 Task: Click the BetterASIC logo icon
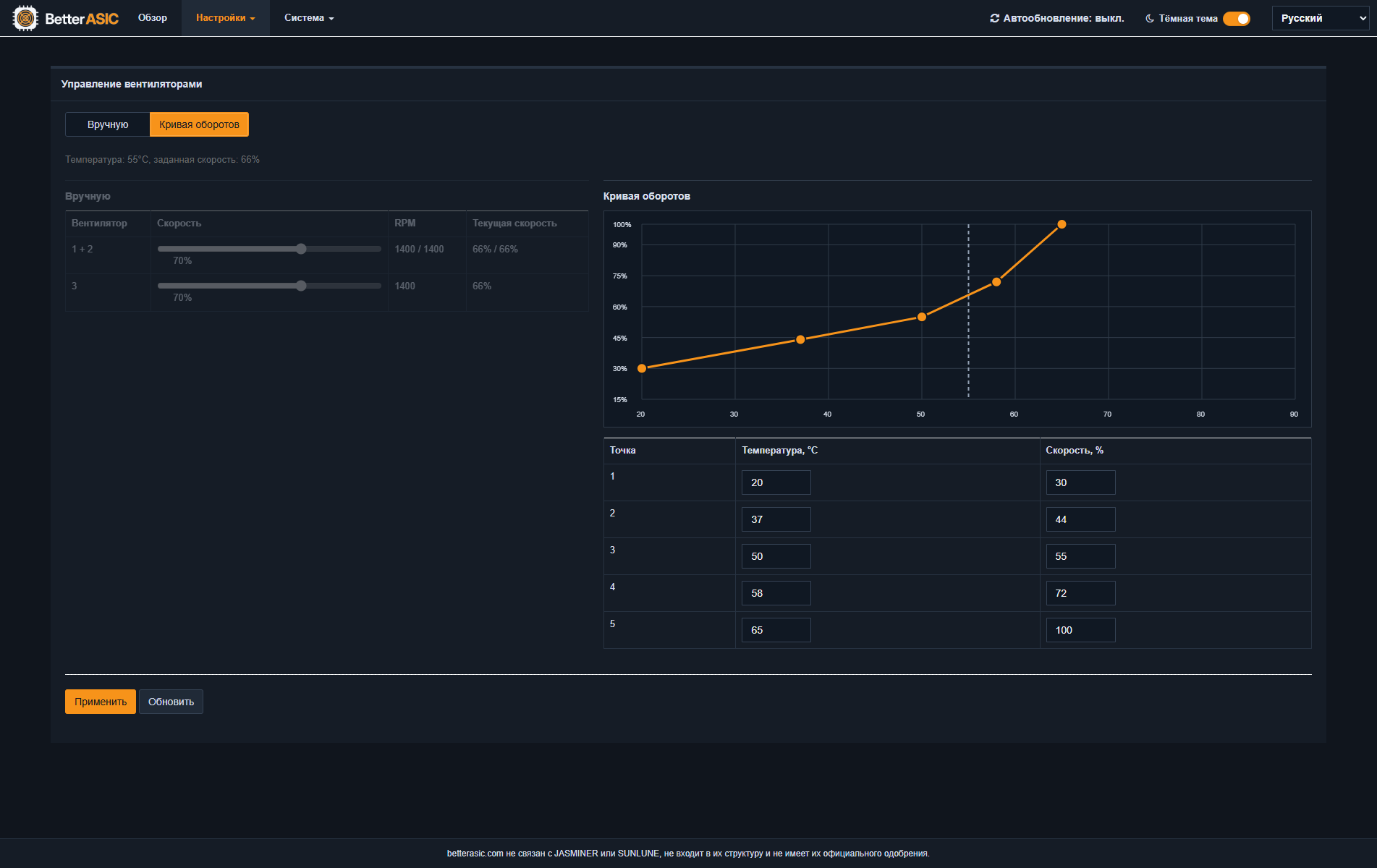coord(25,18)
